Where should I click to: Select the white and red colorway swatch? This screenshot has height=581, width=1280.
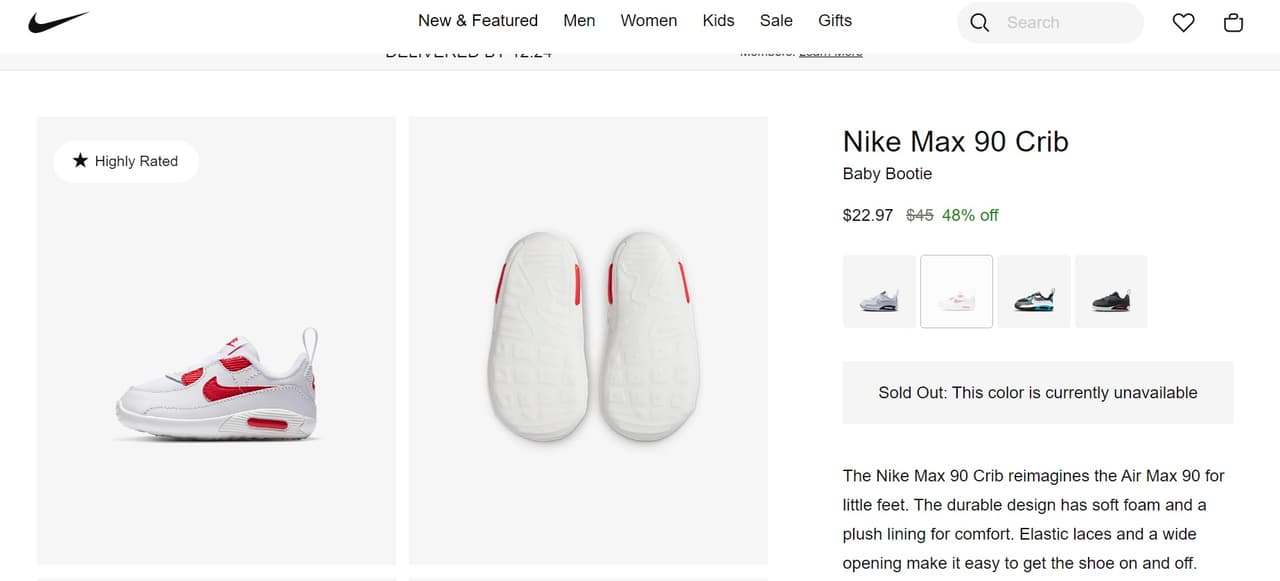coord(956,291)
